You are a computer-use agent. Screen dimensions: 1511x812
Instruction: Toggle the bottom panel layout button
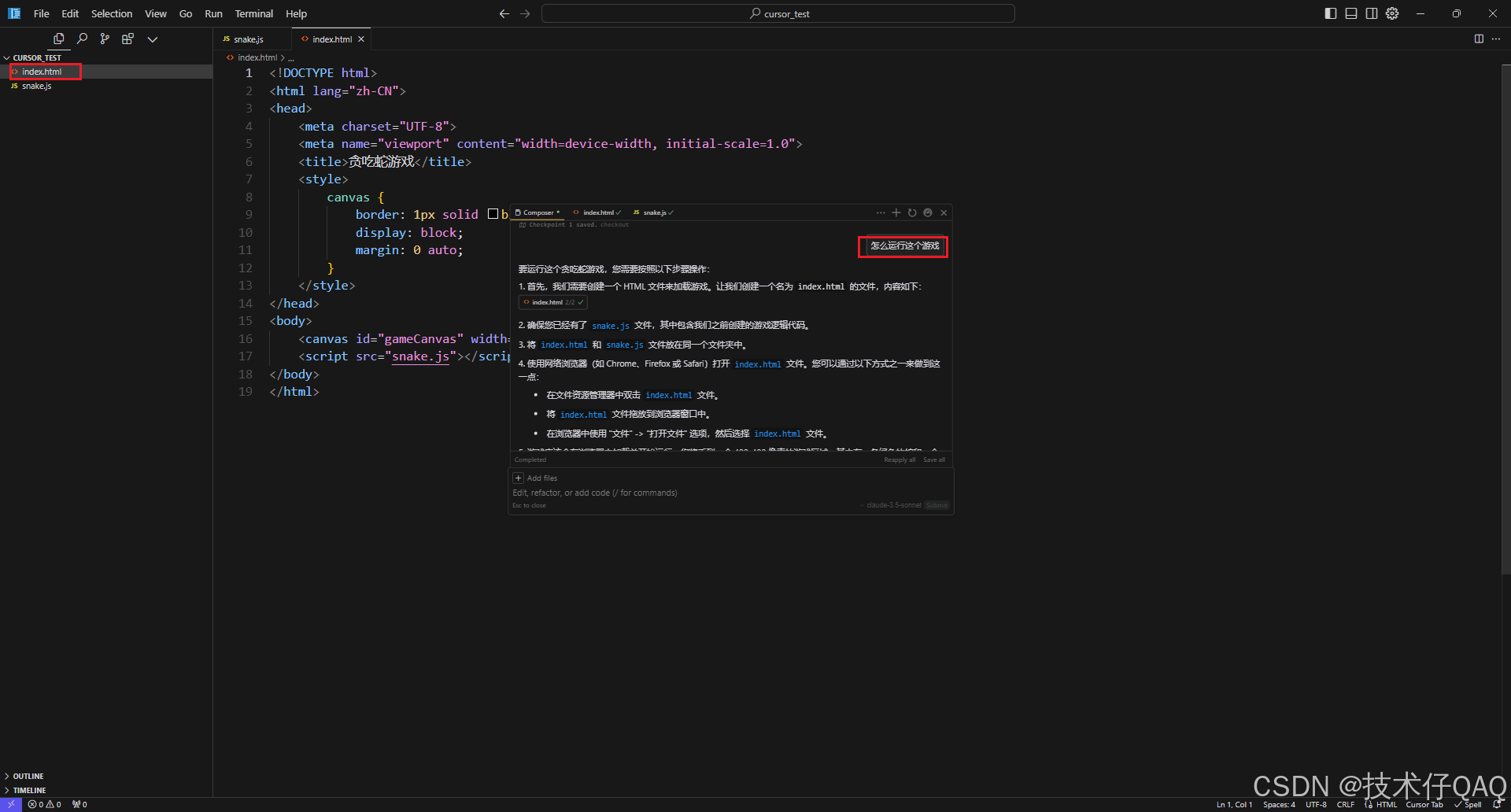pyautogui.click(x=1351, y=13)
